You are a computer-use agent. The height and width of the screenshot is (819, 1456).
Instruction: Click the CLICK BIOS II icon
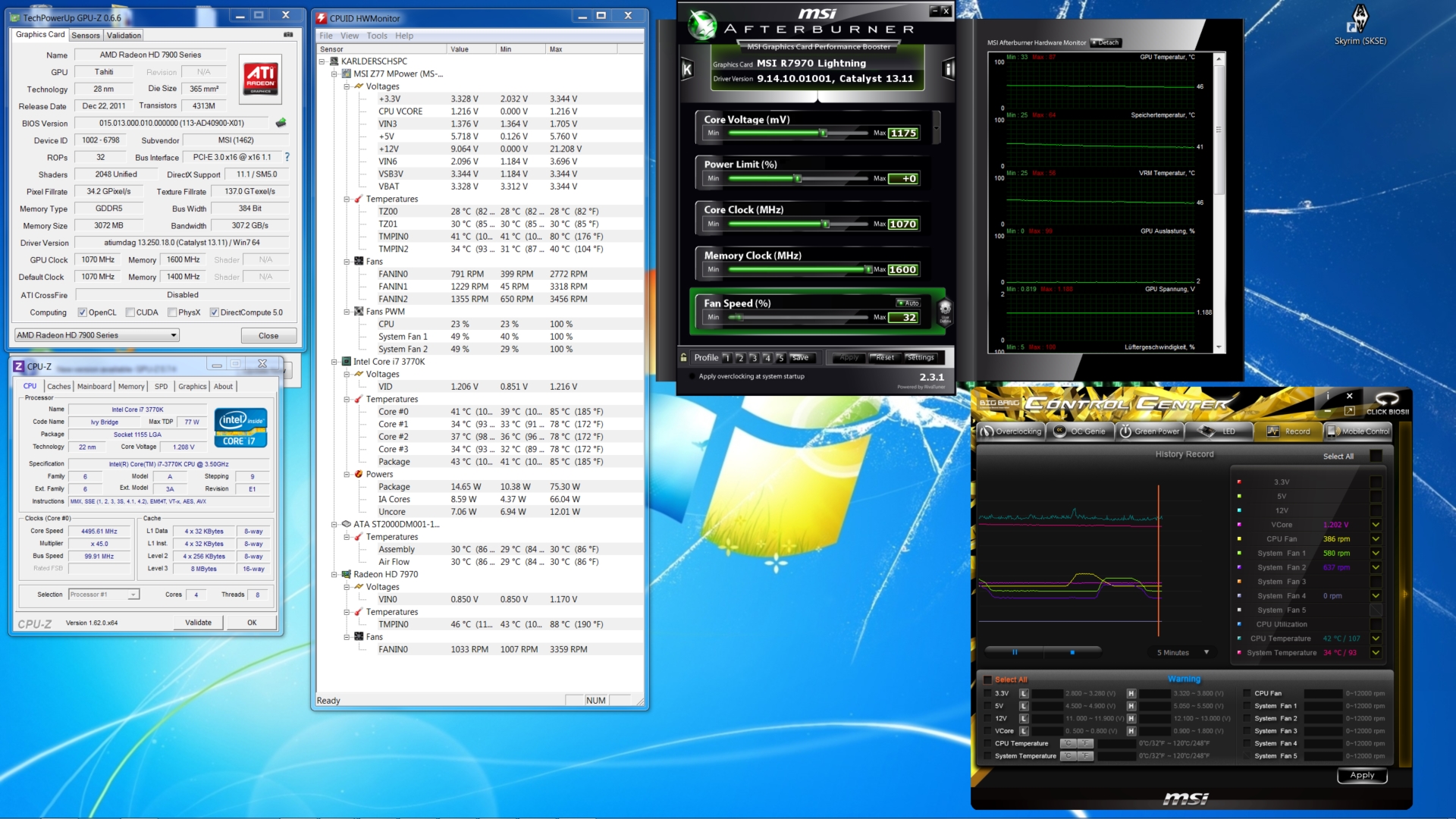[x=1387, y=403]
